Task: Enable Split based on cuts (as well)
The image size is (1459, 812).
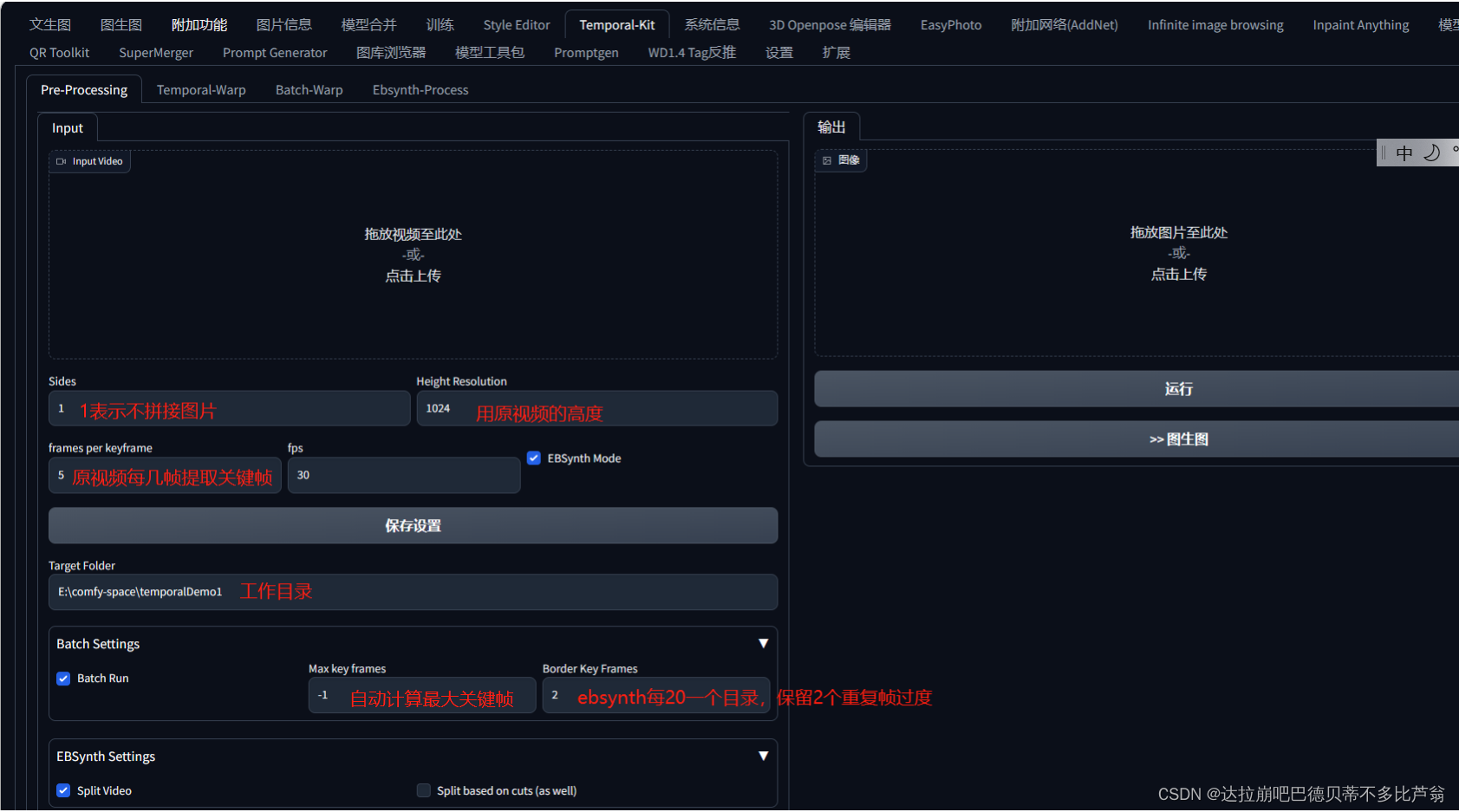Action: pos(424,789)
